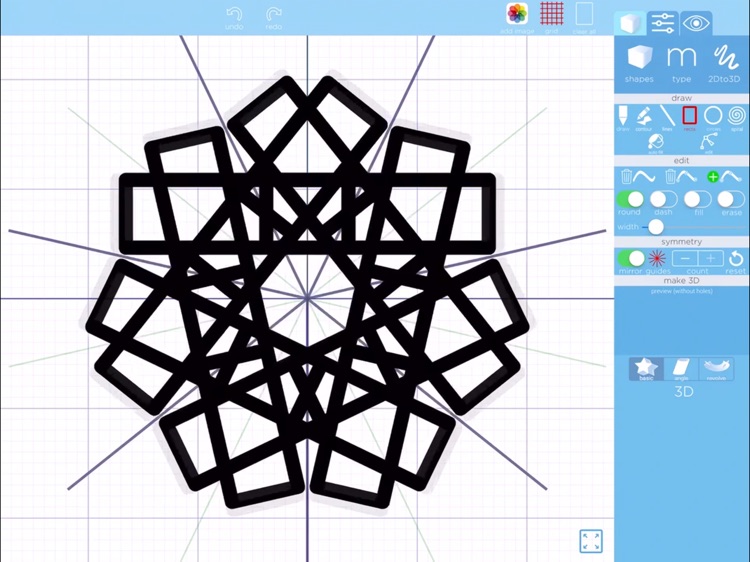Choose the lines tool

(667, 118)
